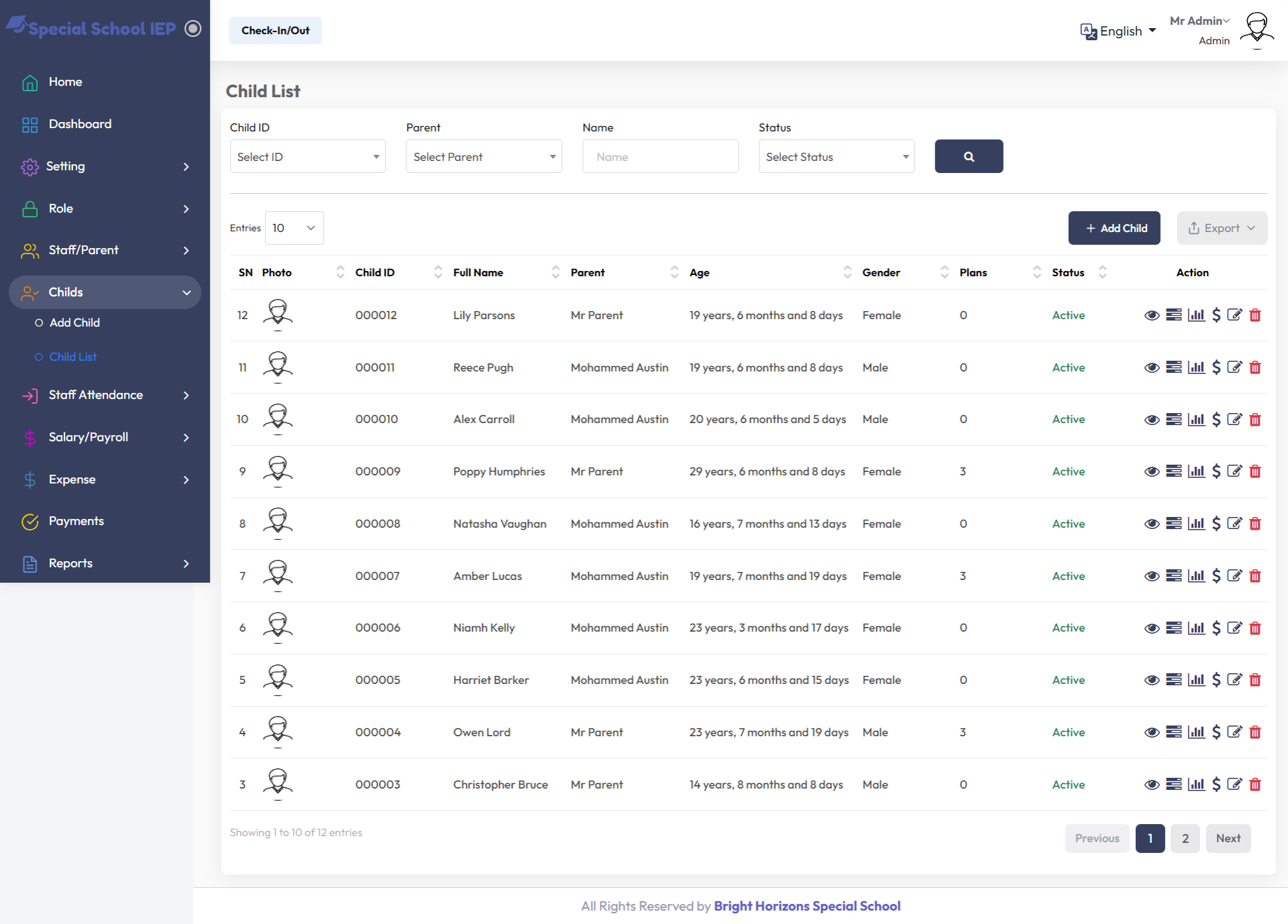This screenshot has height=924, width=1288.
Task: Go to page 2 of the list
Action: (1185, 838)
